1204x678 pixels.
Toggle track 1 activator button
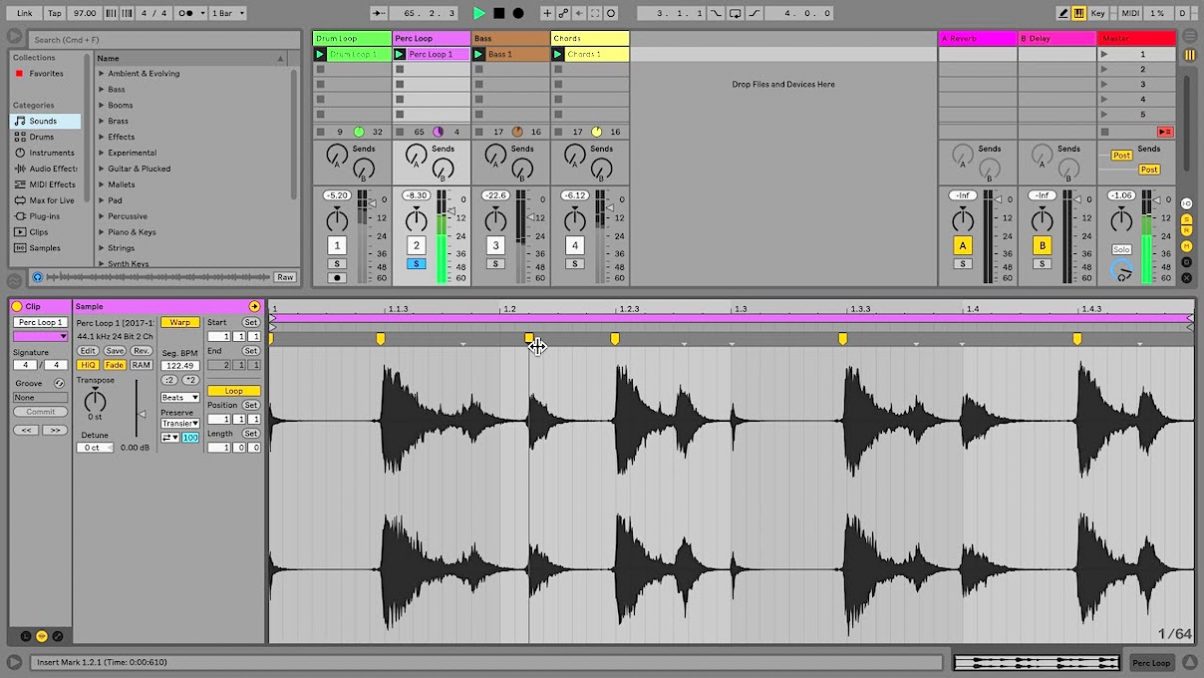pos(338,245)
